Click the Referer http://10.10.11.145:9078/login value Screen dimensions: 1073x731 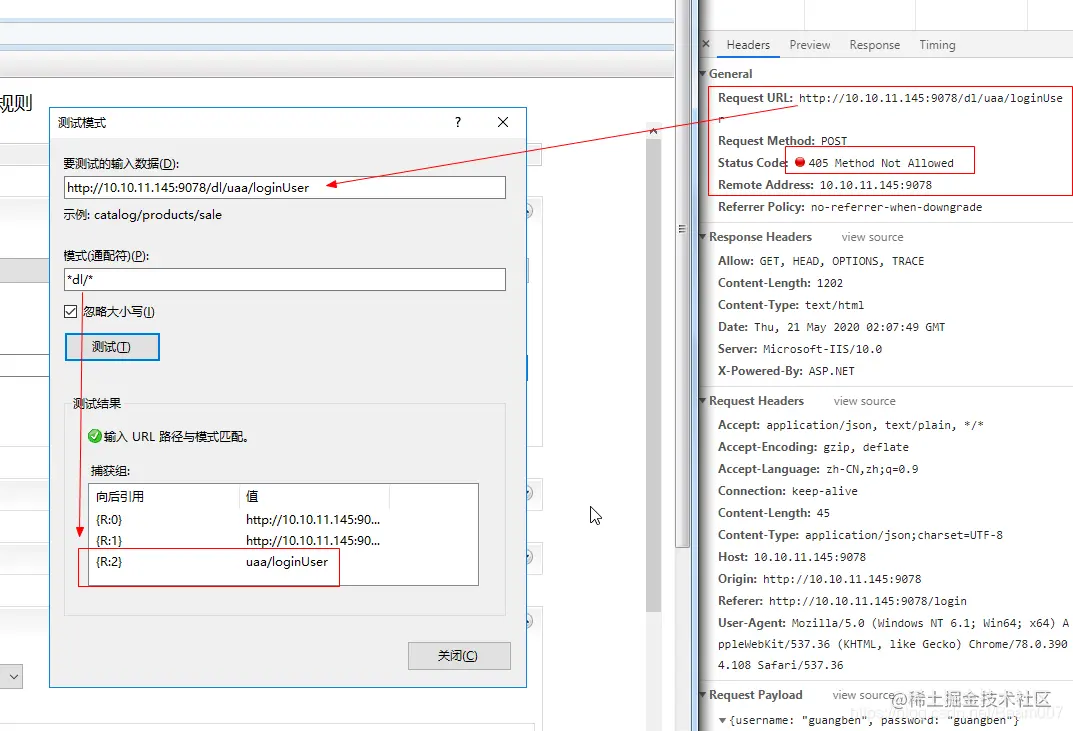pos(868,601)
